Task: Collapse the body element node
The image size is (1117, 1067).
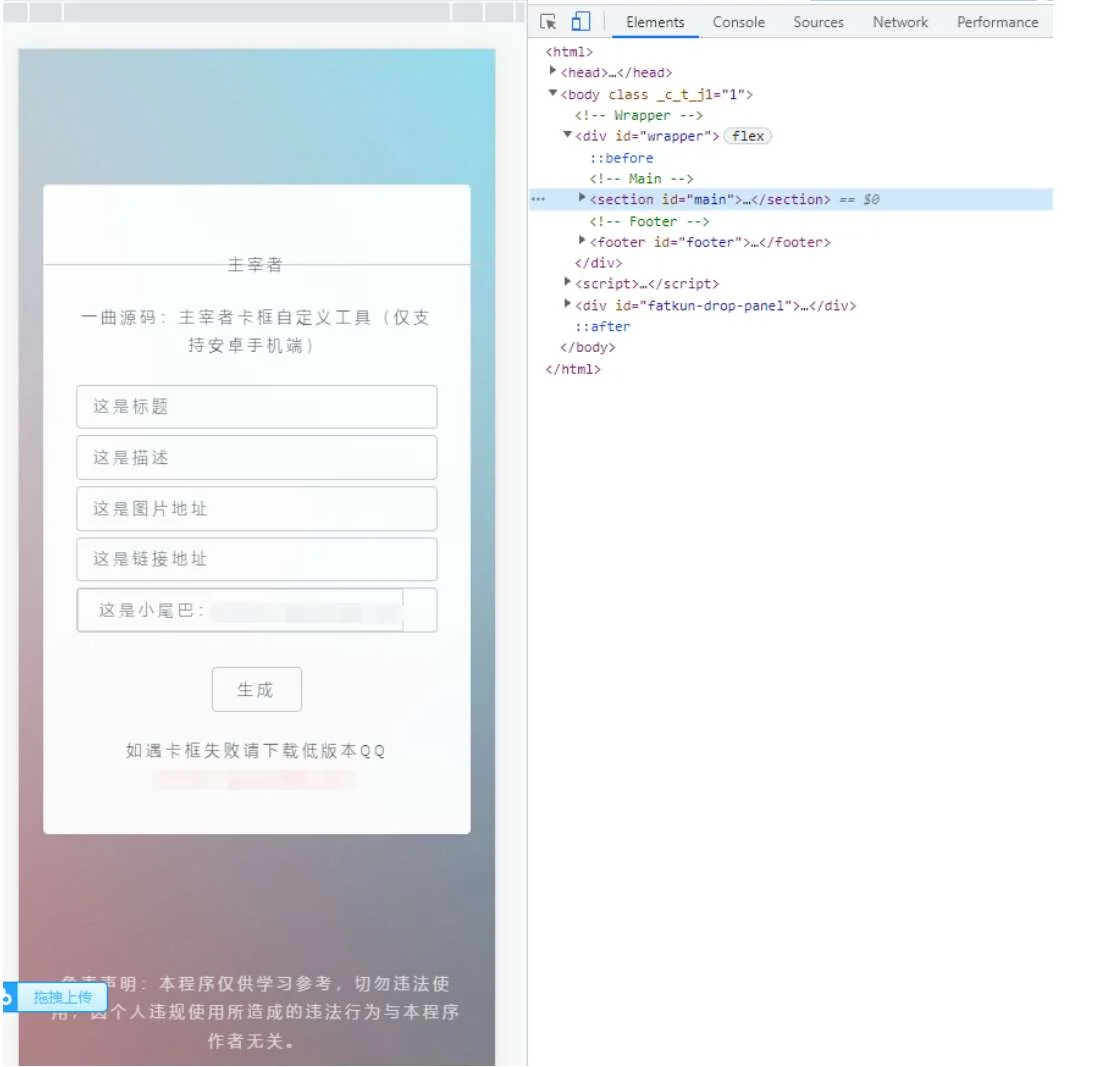Action: pos(553,94)
